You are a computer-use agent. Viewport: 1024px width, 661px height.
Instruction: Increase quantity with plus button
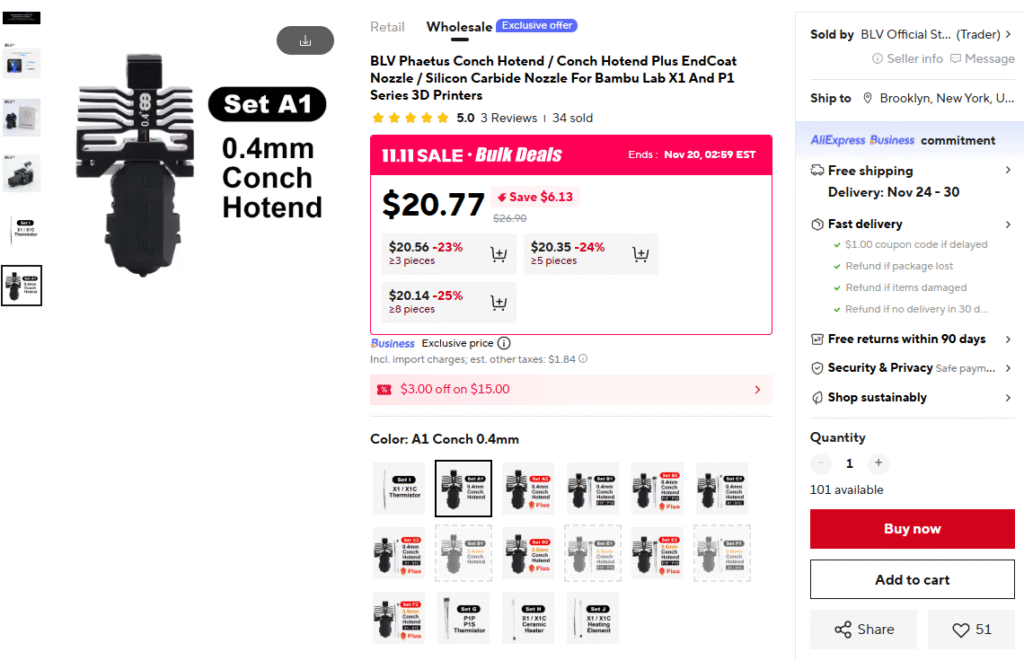click(878, 463)
